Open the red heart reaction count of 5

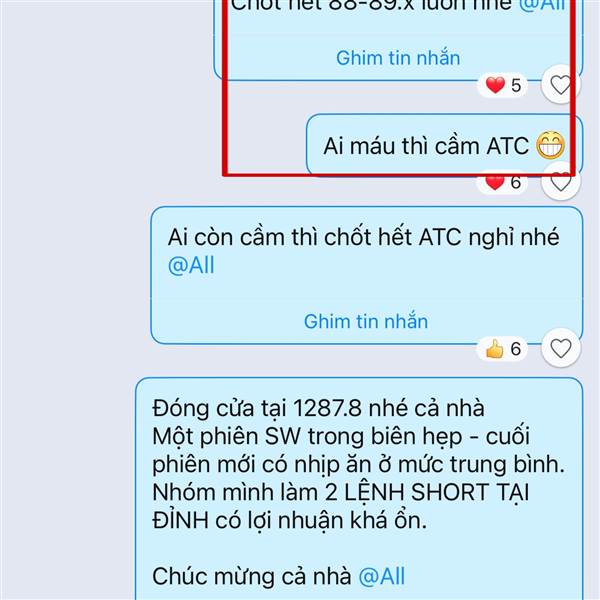[x=503, y=85]
